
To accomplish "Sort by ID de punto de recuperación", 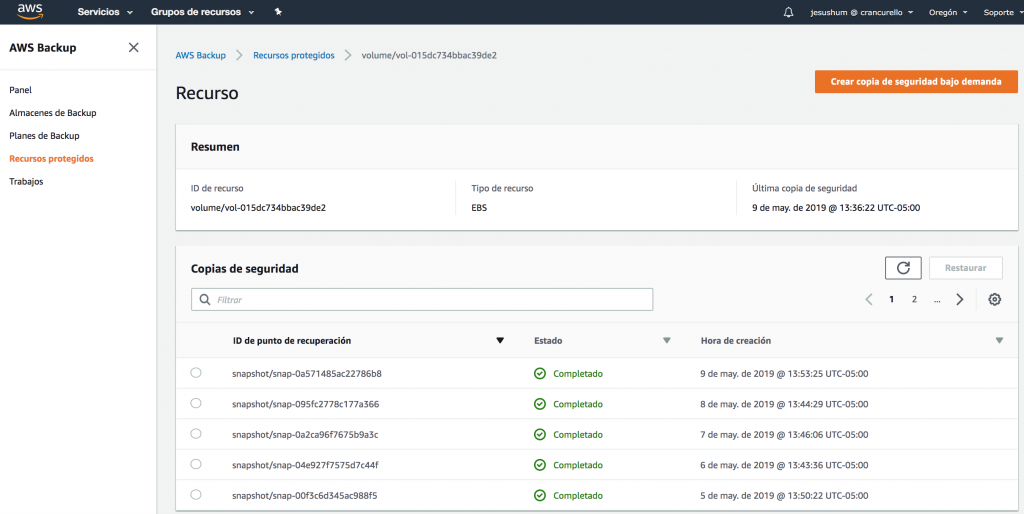I will [x=500, y=341].
